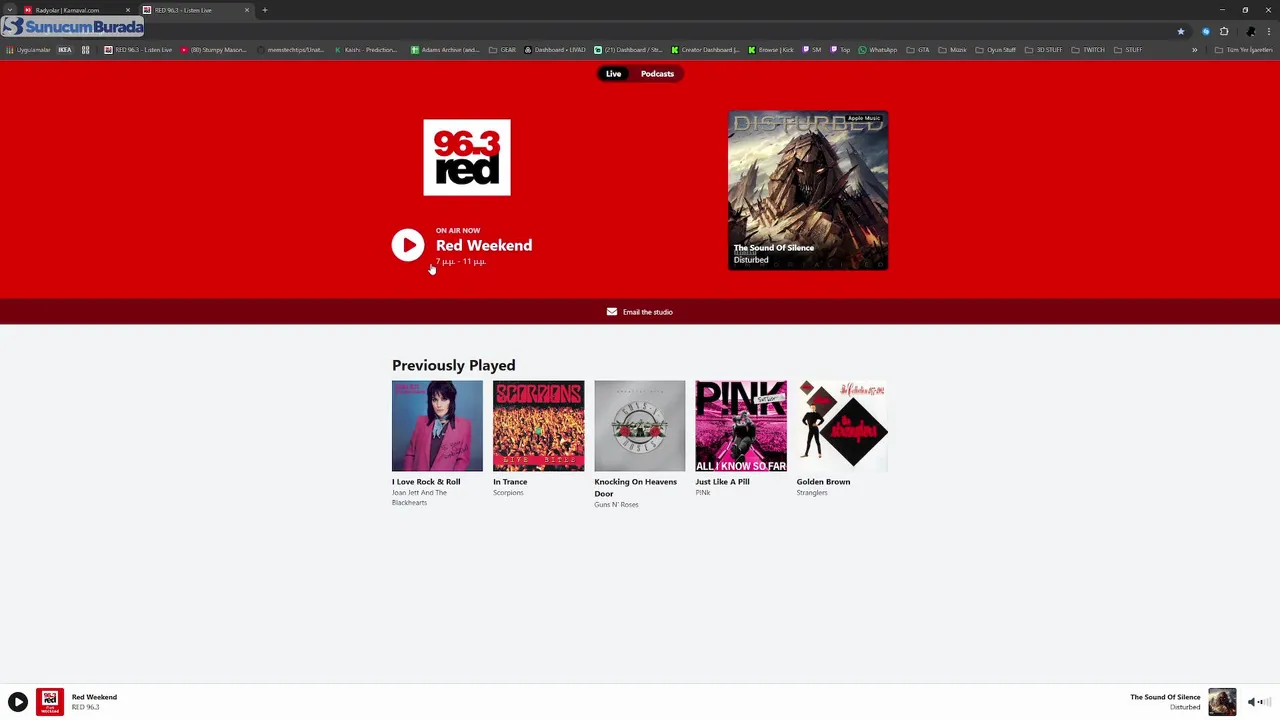Click the Just Like A Pill title

(x=722, y=482)
